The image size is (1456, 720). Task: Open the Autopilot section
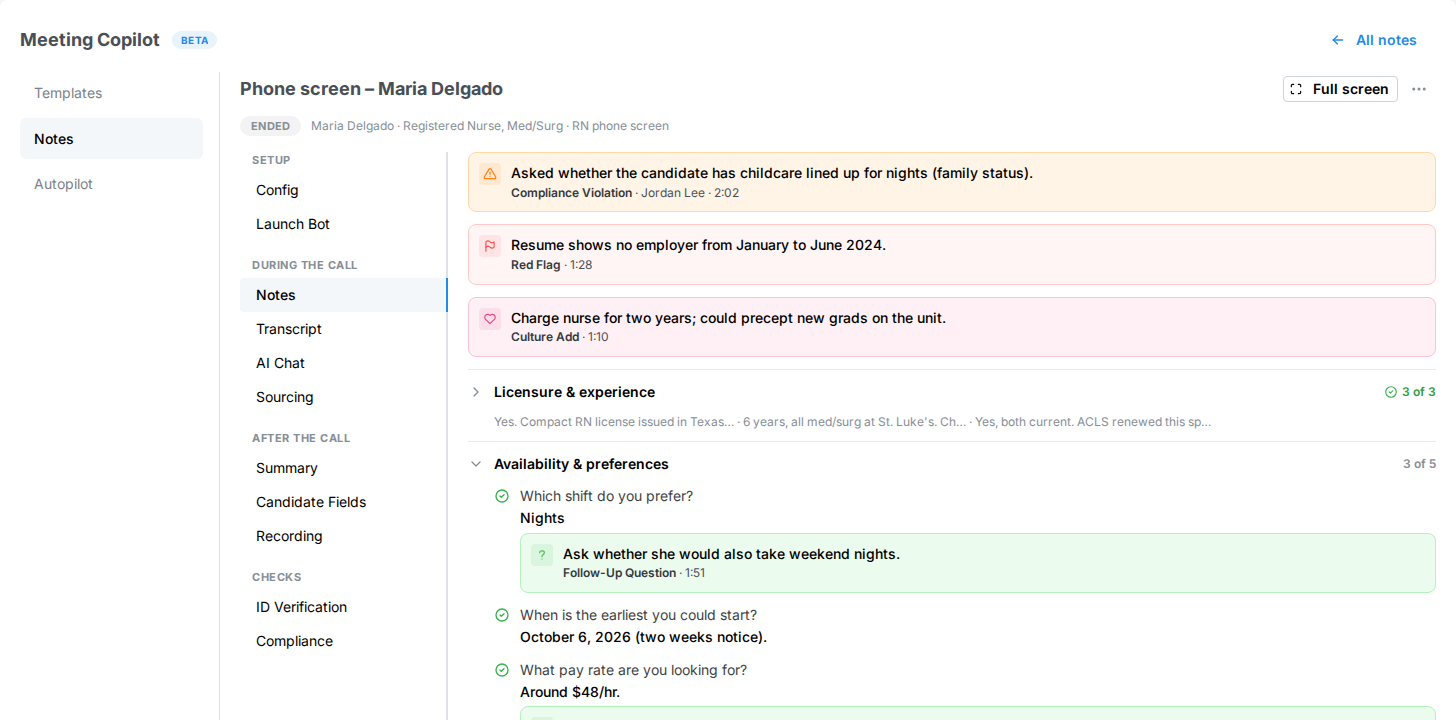[111, 184]
